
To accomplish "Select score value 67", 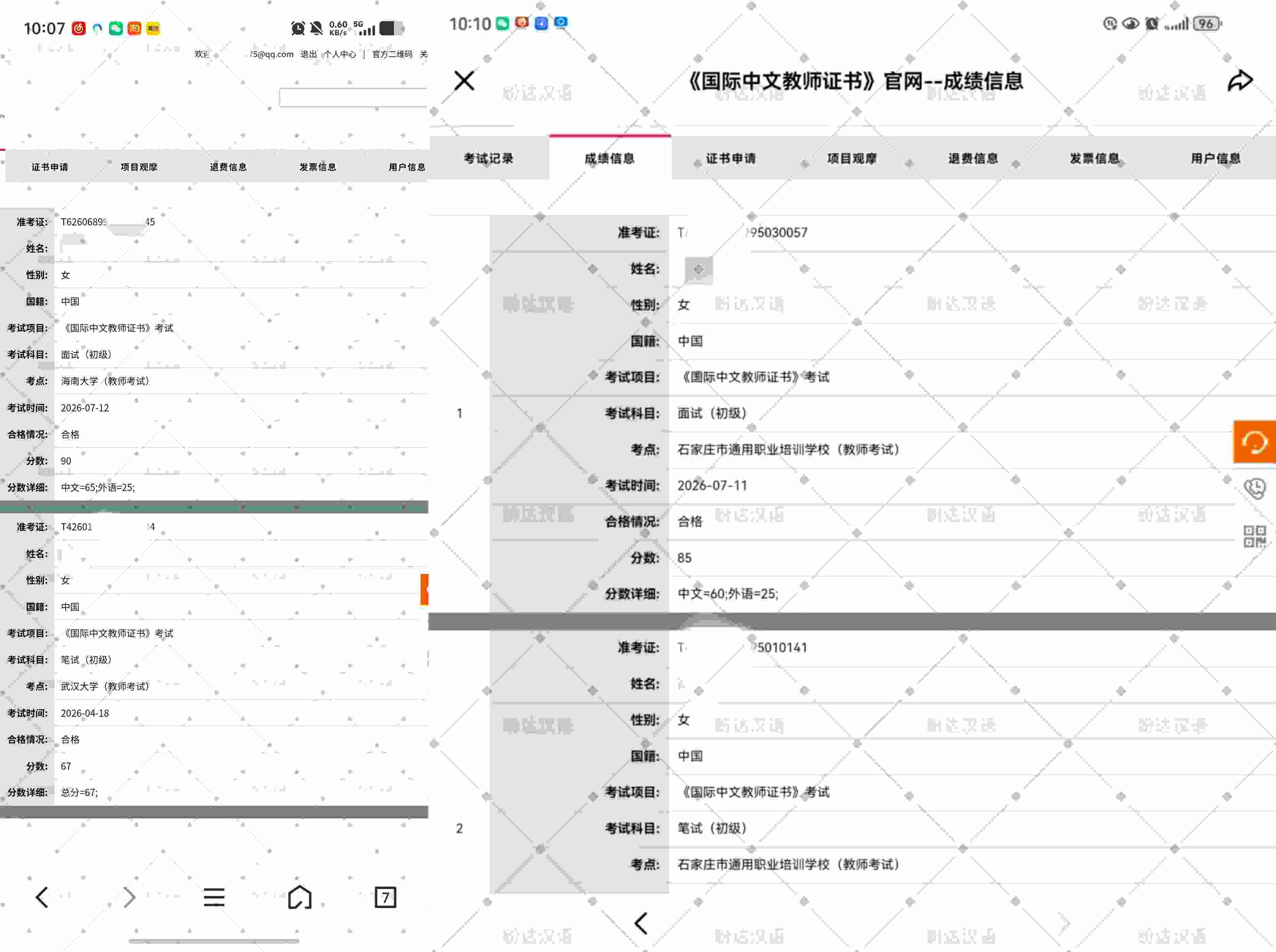I will point(66,766).
